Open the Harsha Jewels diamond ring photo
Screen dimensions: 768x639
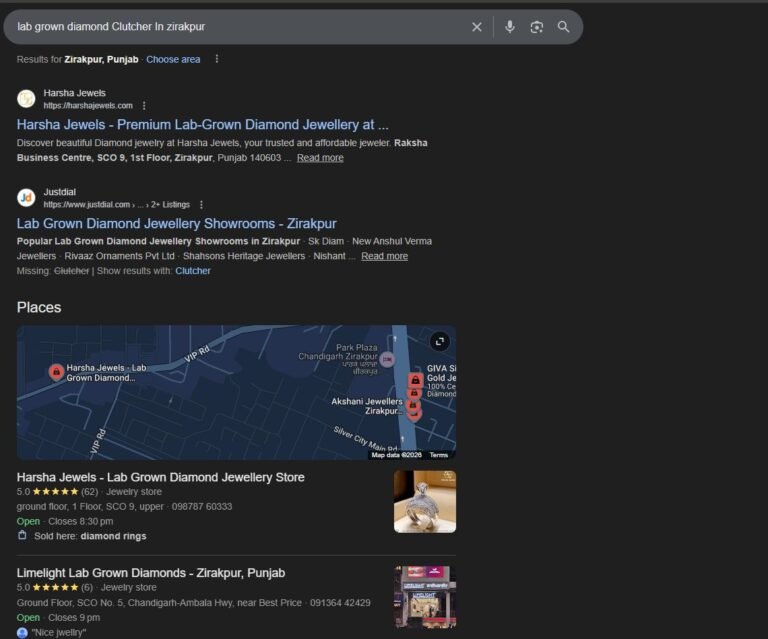point(425,501)
